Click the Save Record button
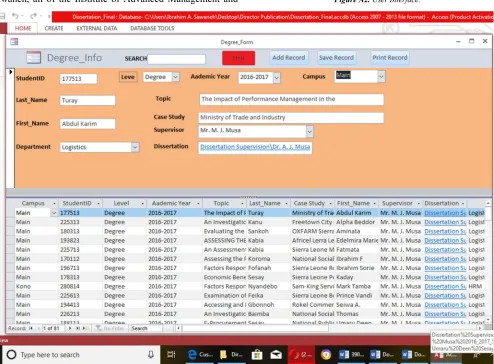 click(x=336, y=58)
